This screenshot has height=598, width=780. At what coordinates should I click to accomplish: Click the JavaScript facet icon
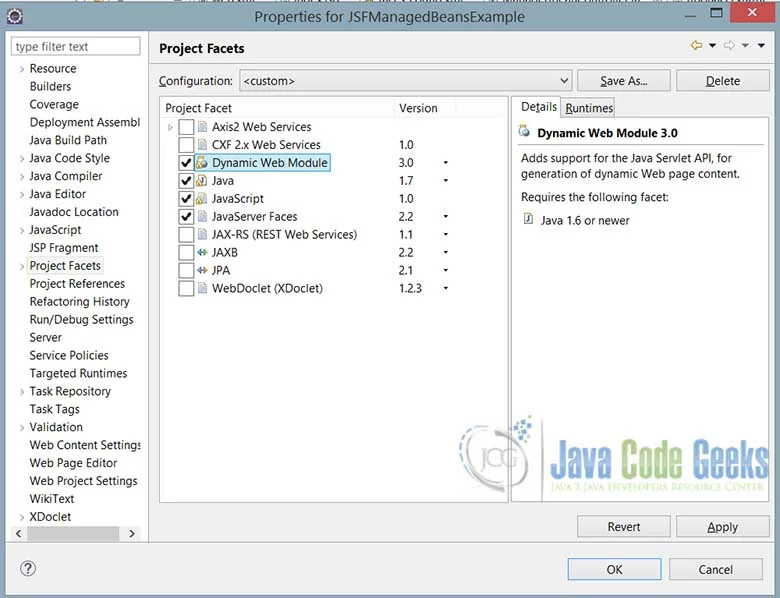201,199
